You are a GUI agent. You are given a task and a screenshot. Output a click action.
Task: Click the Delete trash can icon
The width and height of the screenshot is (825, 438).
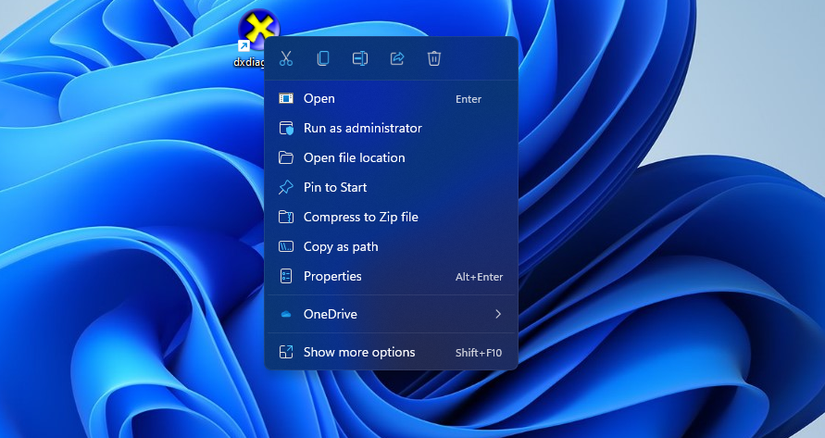tap(434, 58)
